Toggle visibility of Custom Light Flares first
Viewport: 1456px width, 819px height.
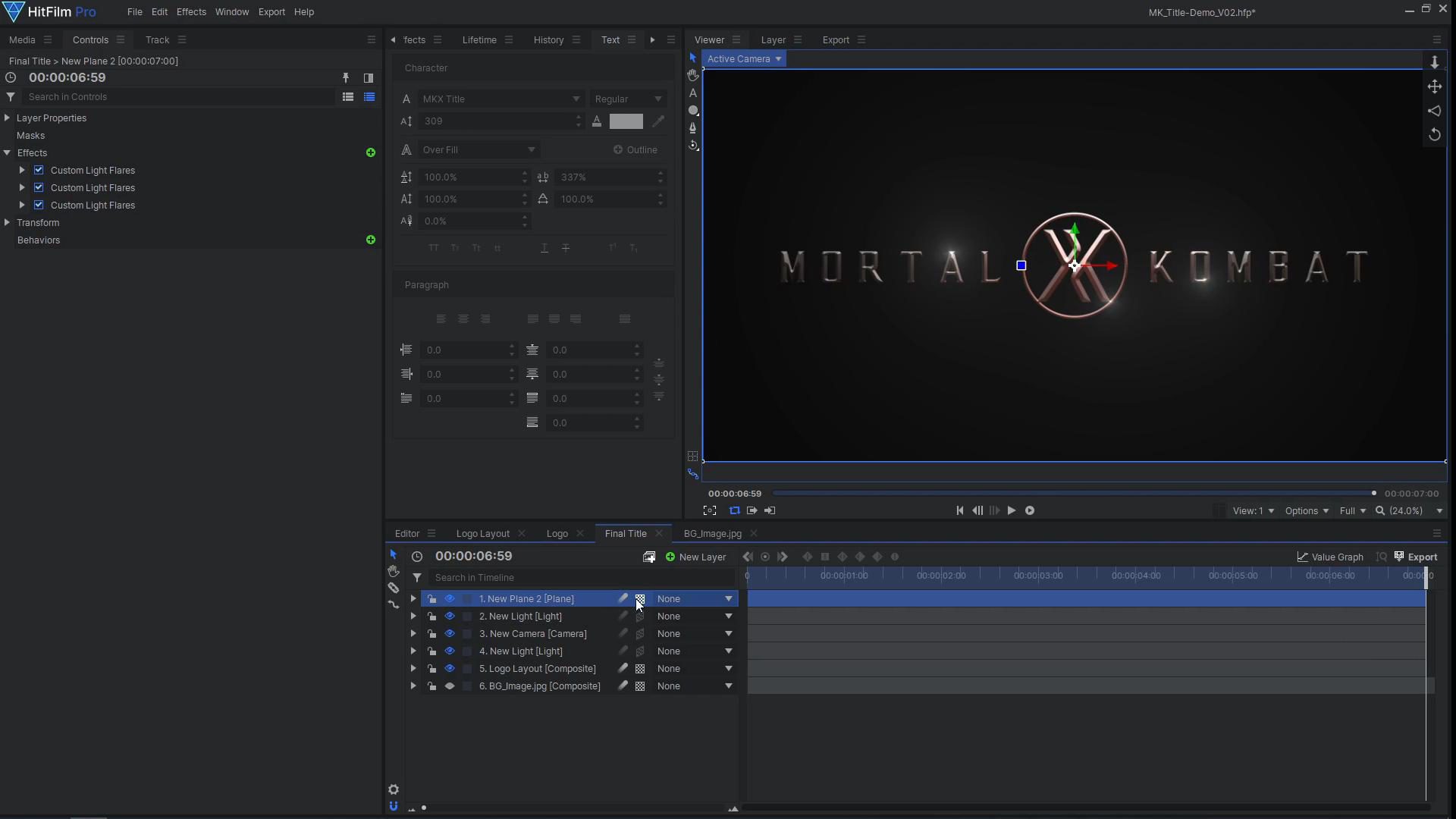tap(38, 169)
